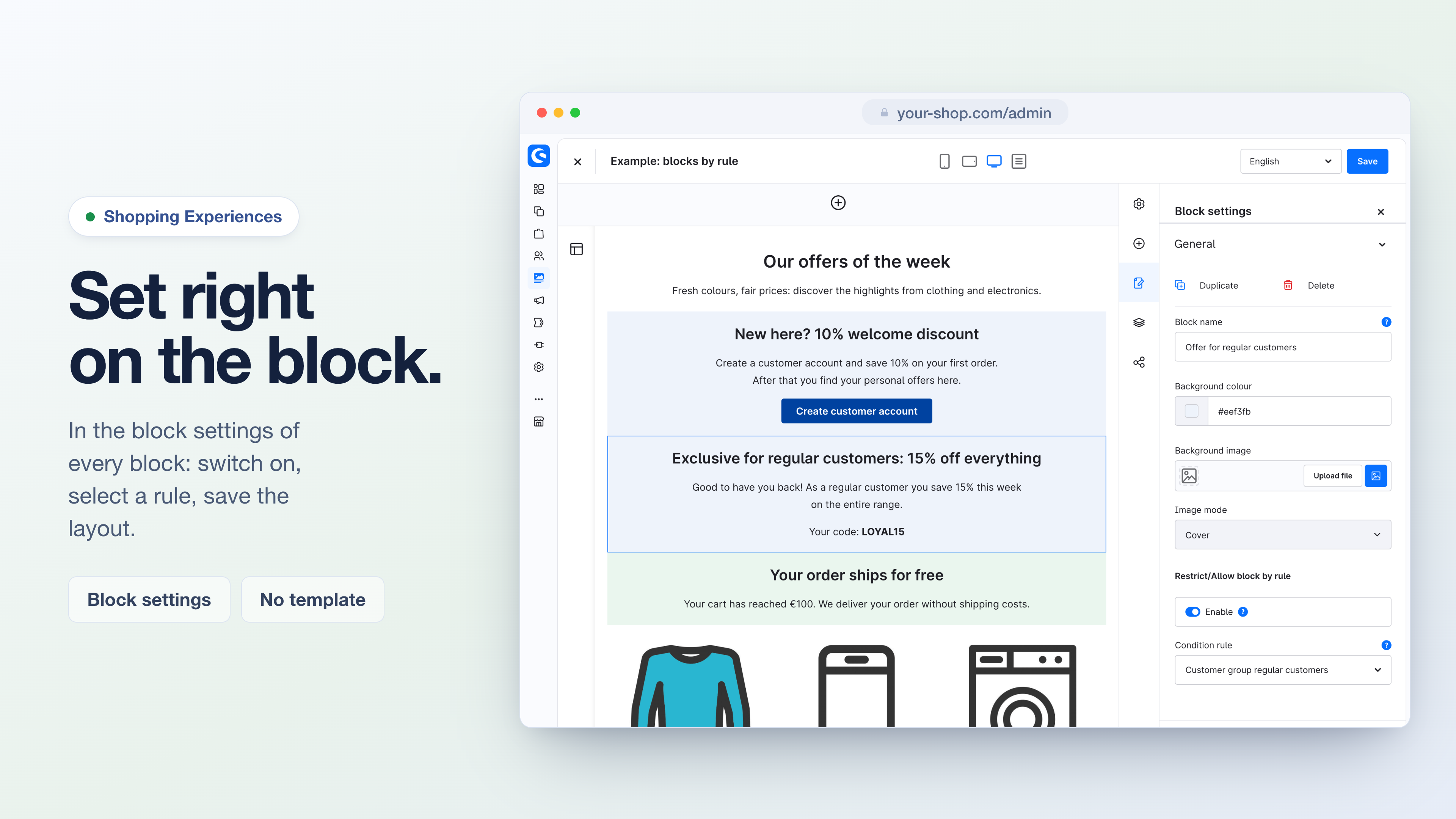Switch to mobile phone viewport preview
Viewport: 1456px width, 819px height.
[944, 162]
